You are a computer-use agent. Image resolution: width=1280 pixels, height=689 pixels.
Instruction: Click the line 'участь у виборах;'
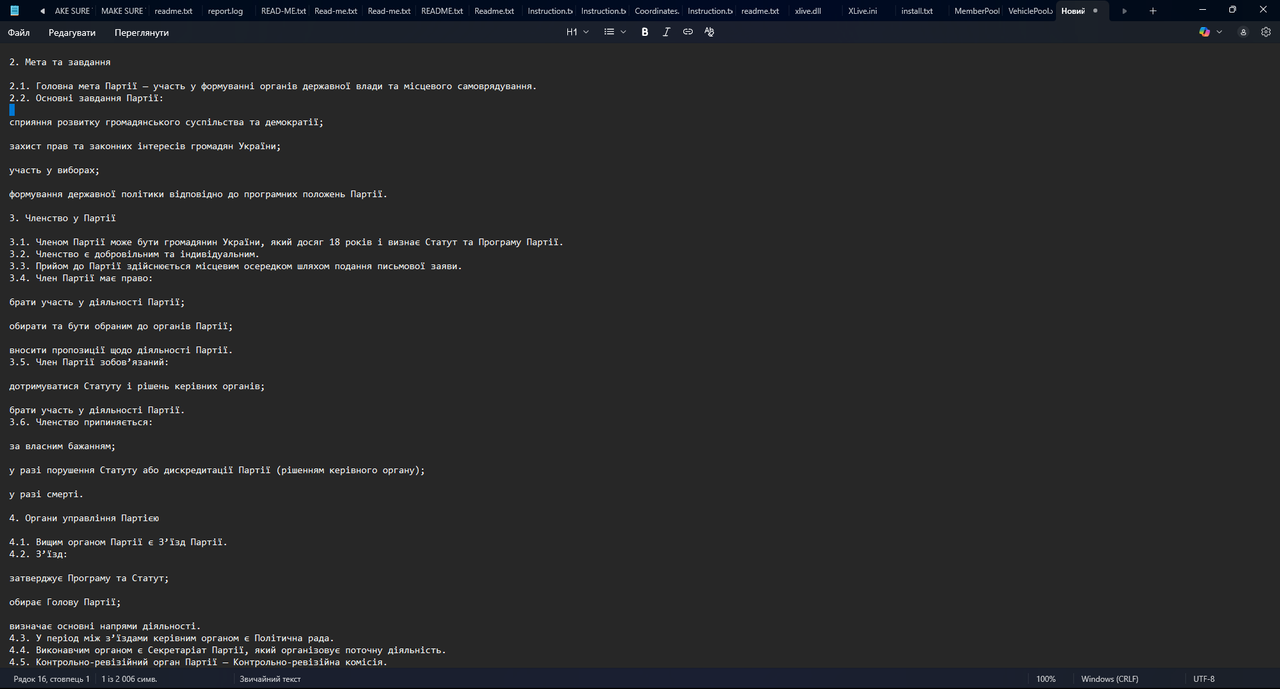[x=54, y=170]
